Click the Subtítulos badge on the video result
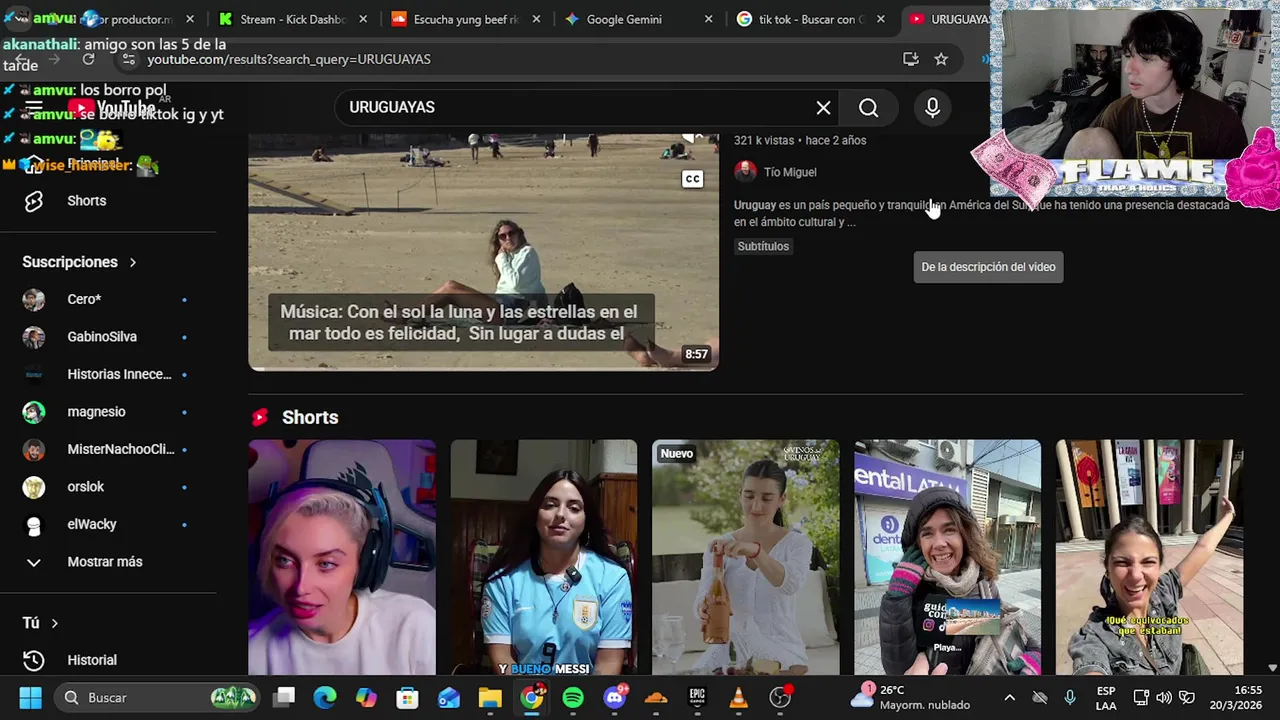Image resolution: width=1280 pixels, height=720 pixels. tap(763, 246)
